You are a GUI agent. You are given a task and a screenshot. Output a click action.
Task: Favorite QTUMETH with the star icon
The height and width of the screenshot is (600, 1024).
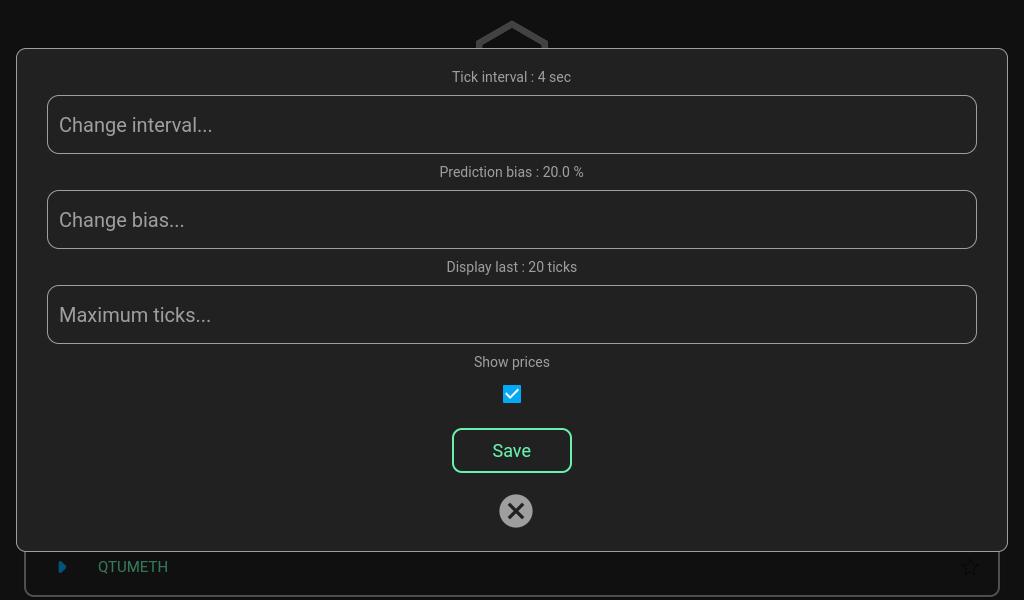(x=970, y=567)
